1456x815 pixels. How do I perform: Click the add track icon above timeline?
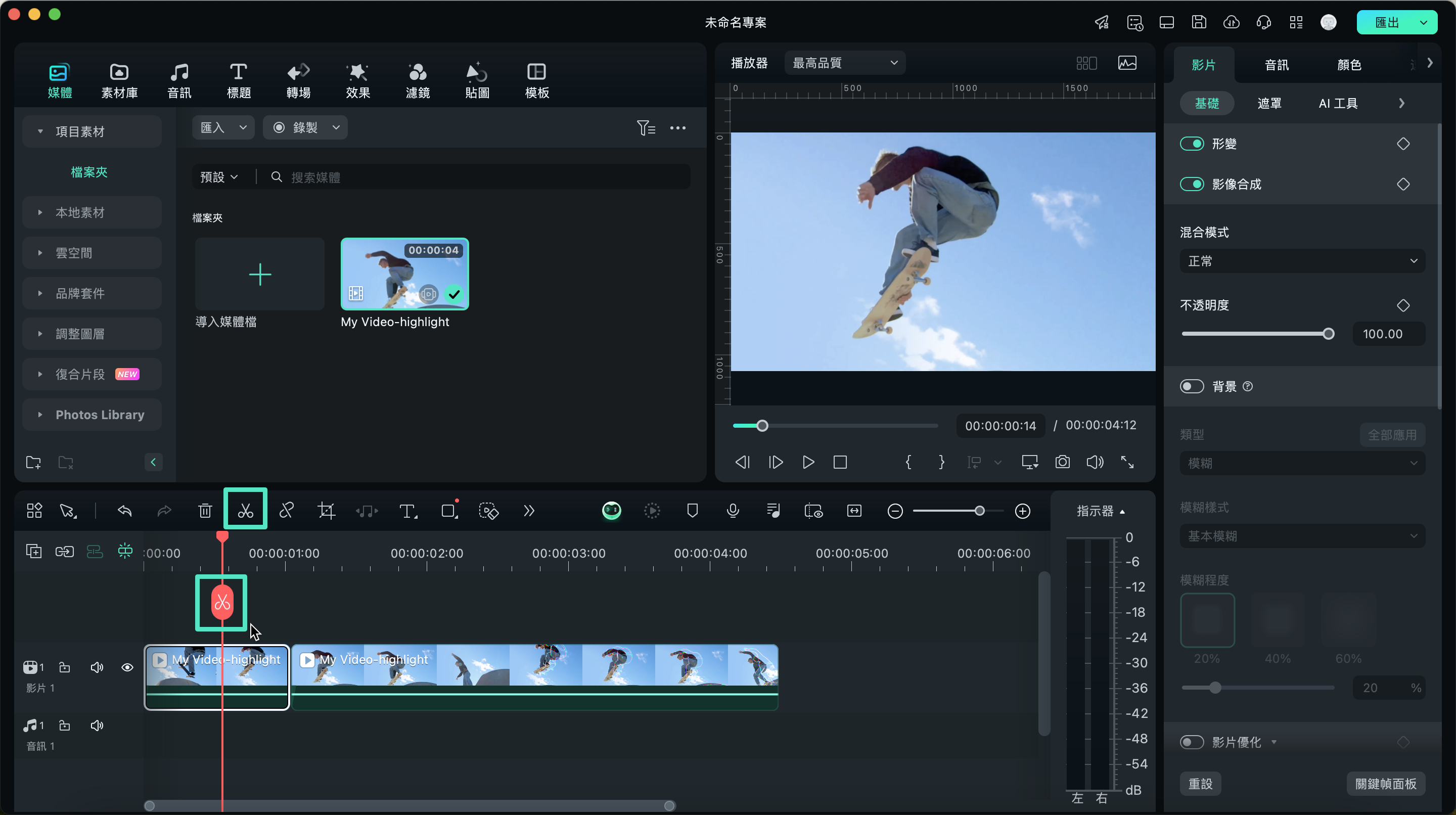[x=34, y=551]
